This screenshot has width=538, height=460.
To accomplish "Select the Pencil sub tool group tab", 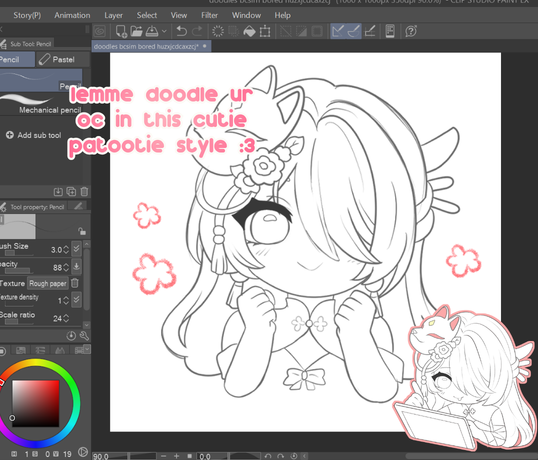I will click(x=16, y=60).
